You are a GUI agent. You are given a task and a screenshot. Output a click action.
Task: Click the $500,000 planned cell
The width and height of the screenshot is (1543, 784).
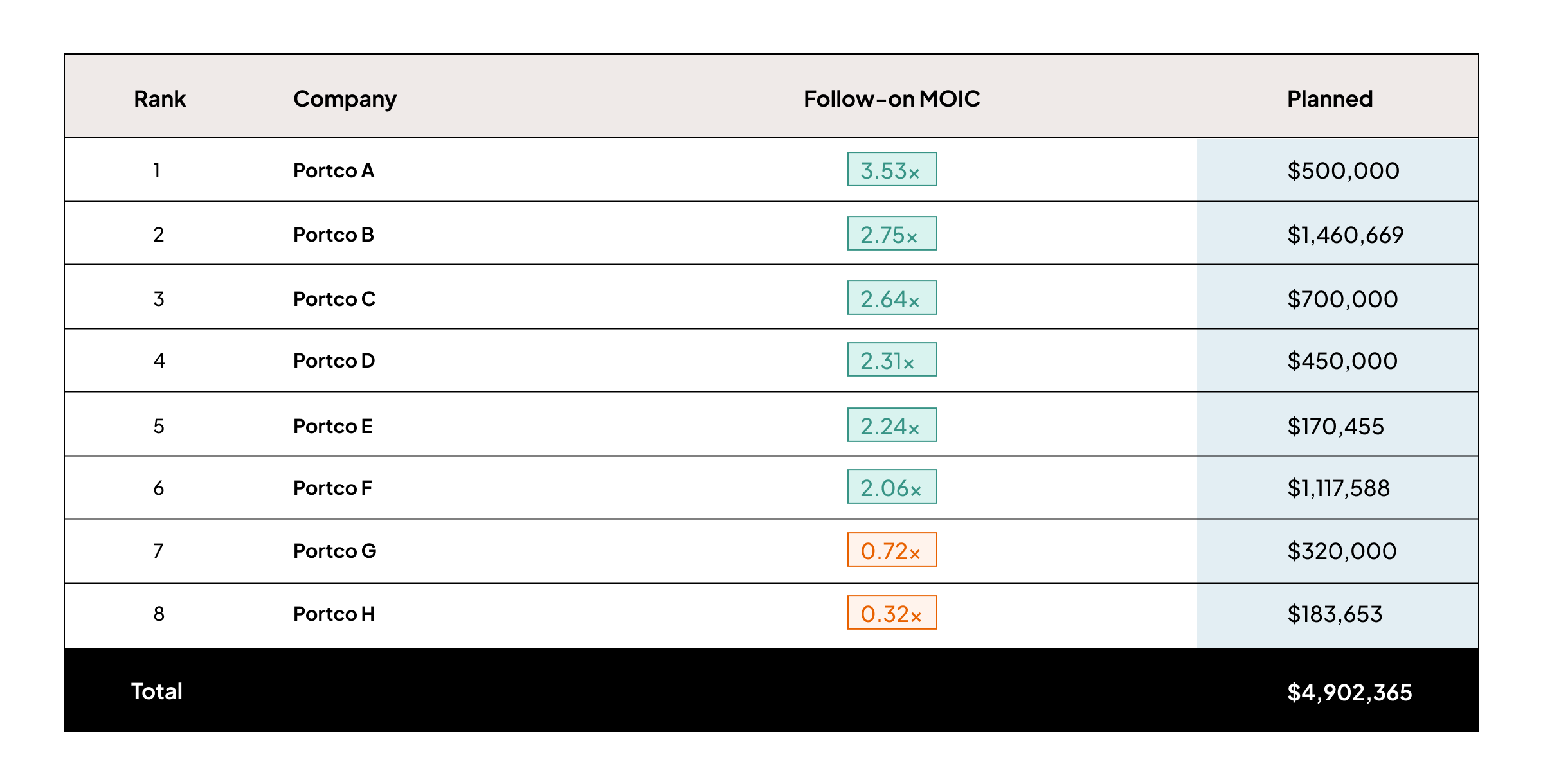click(x=1343, y=170)
